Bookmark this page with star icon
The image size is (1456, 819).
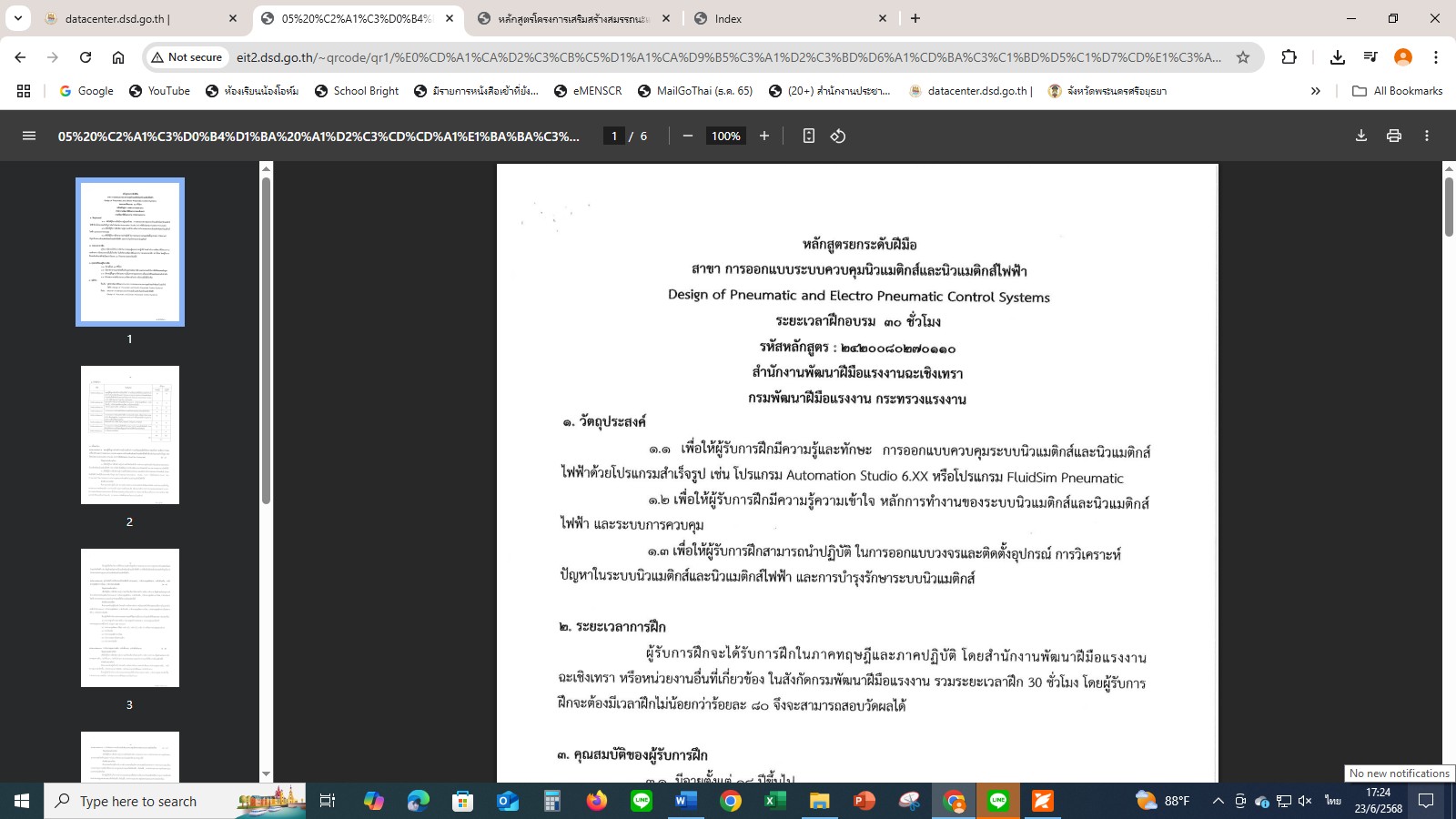point(1243,57)
